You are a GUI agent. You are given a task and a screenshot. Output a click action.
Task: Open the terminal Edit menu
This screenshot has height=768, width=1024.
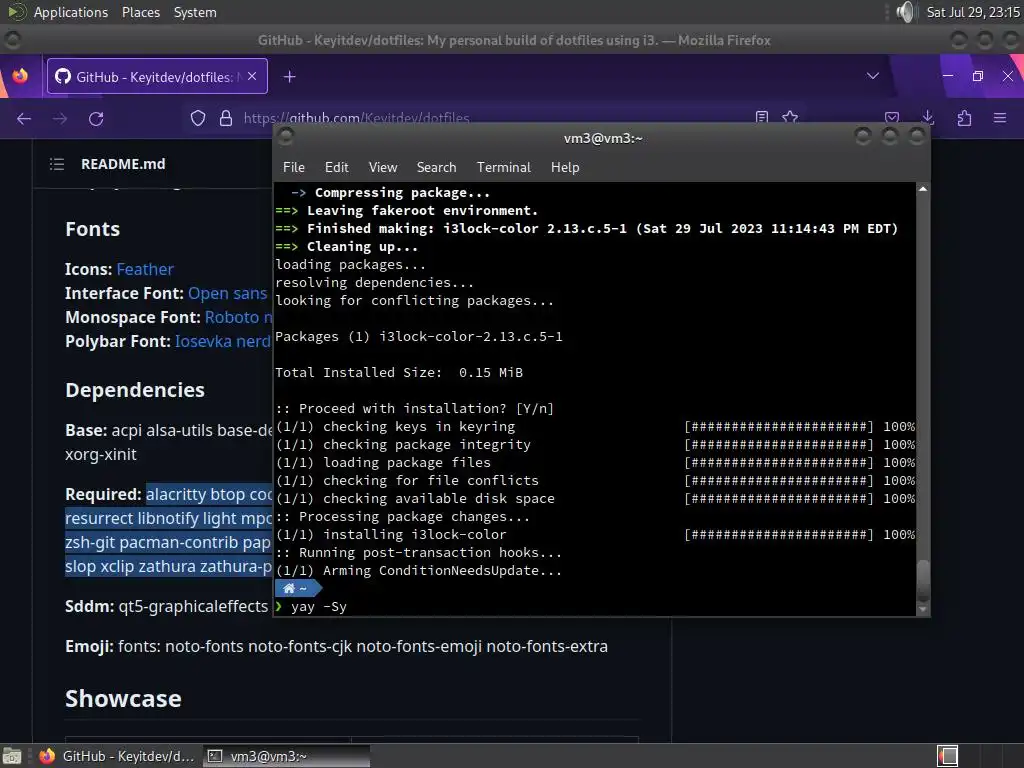[x=336, y=167]
